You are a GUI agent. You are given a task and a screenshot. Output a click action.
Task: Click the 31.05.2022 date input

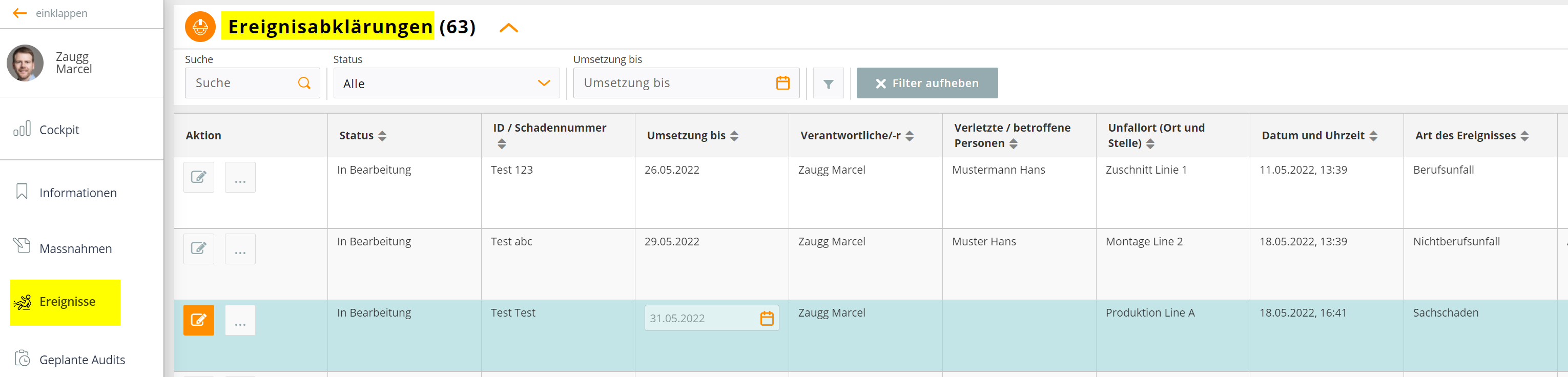[712, 318]
